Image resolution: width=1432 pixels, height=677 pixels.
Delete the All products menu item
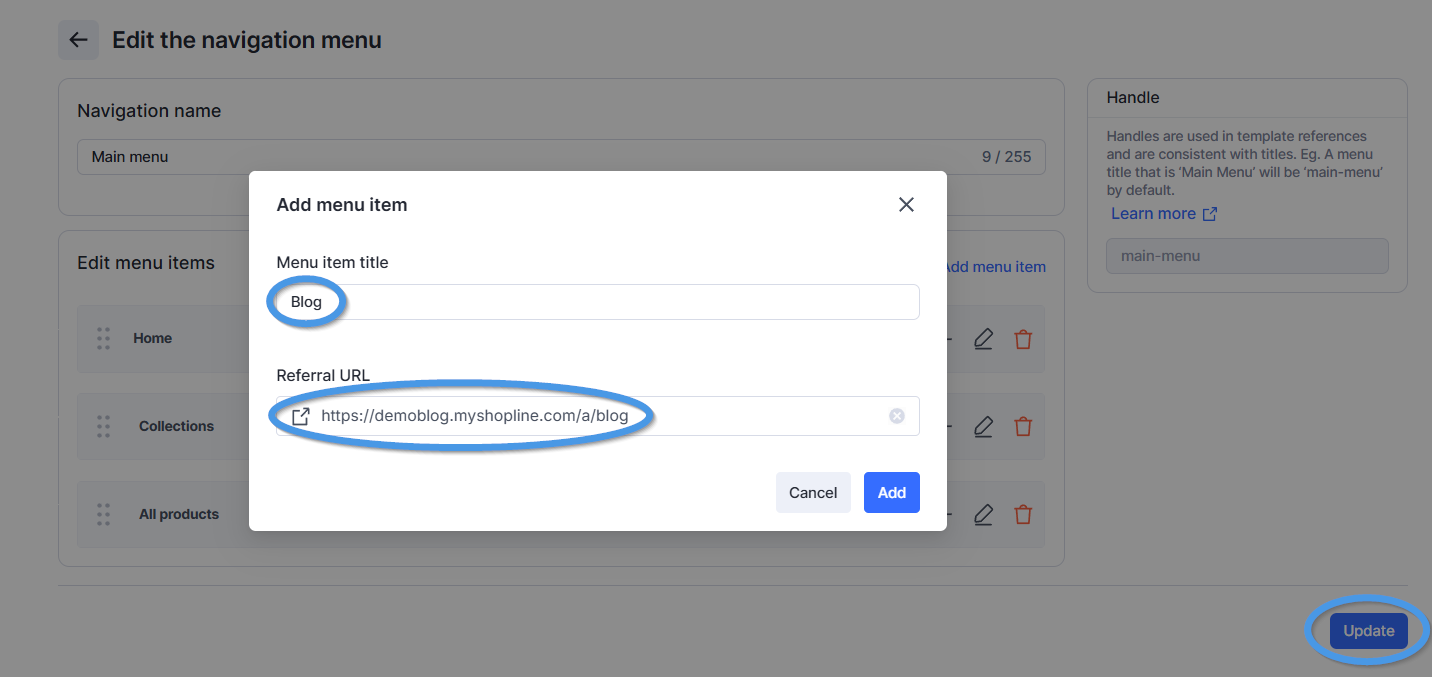1023,515
